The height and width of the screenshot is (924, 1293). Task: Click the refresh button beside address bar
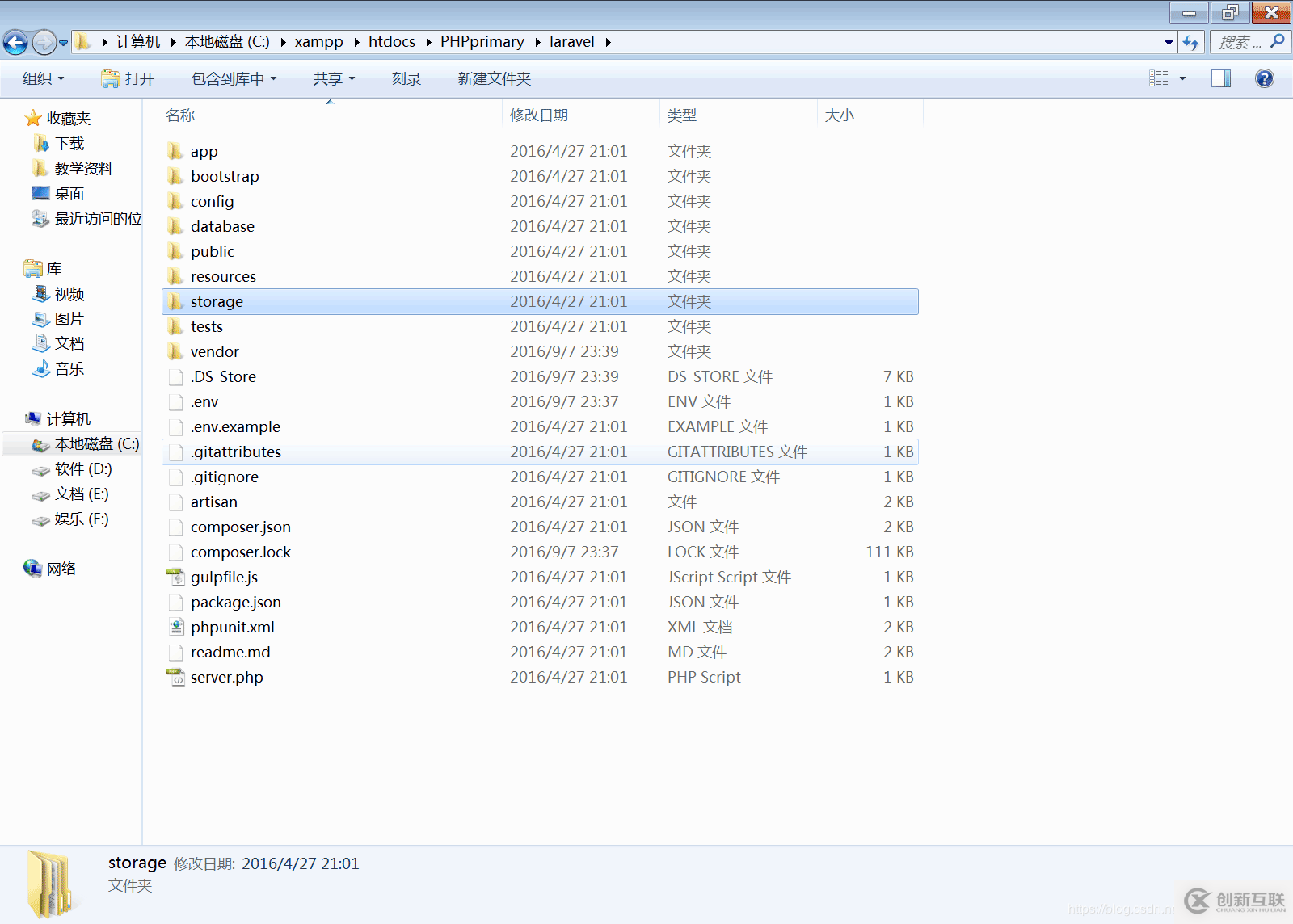(1191, 42)
